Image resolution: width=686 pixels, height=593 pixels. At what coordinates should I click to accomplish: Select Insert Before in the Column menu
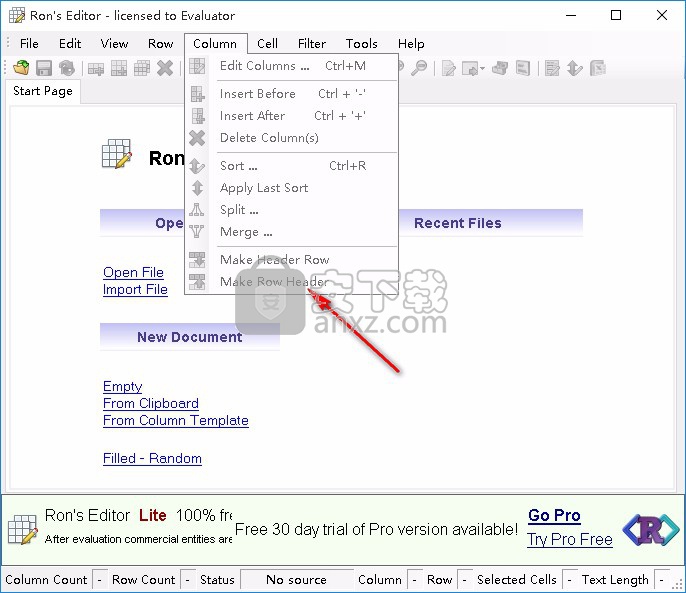point(257,94)
